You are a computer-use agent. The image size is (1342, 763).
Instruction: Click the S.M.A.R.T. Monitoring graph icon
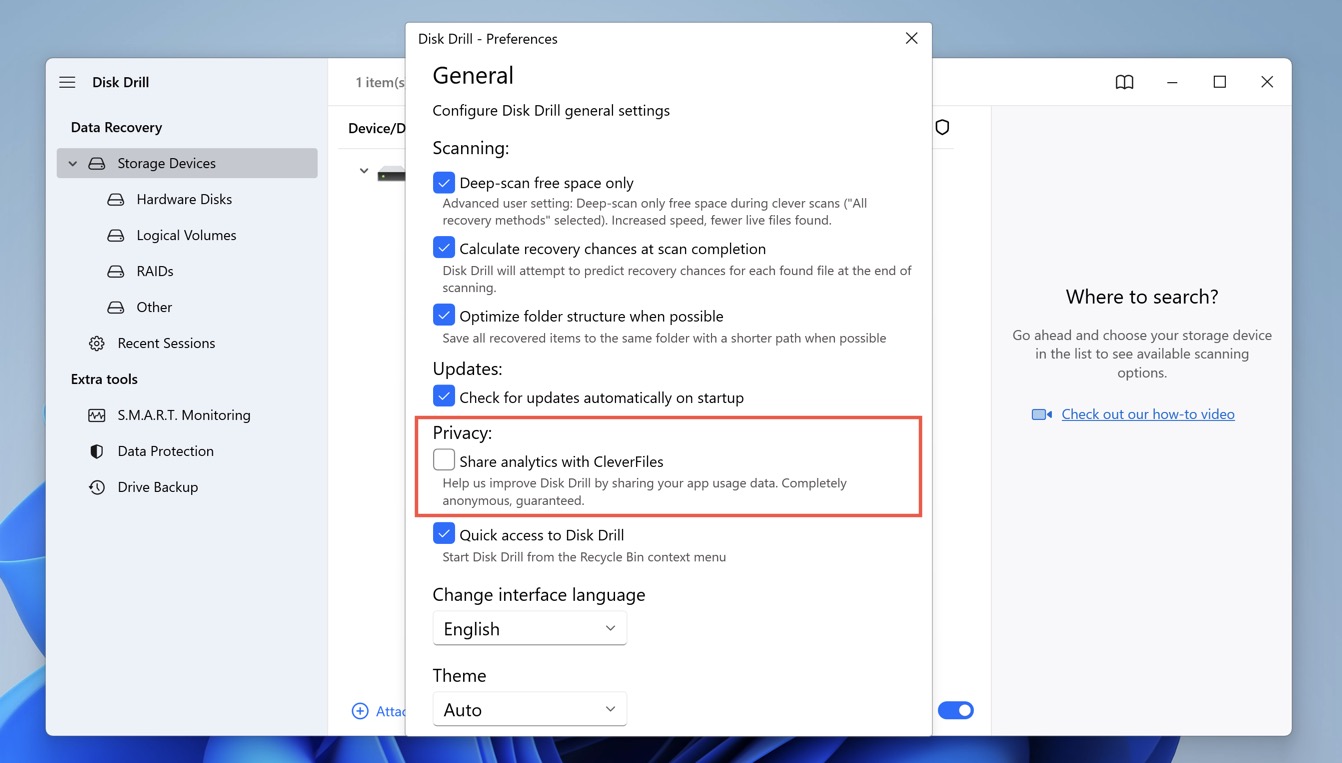pyautogui.click(x=96, y=415)
